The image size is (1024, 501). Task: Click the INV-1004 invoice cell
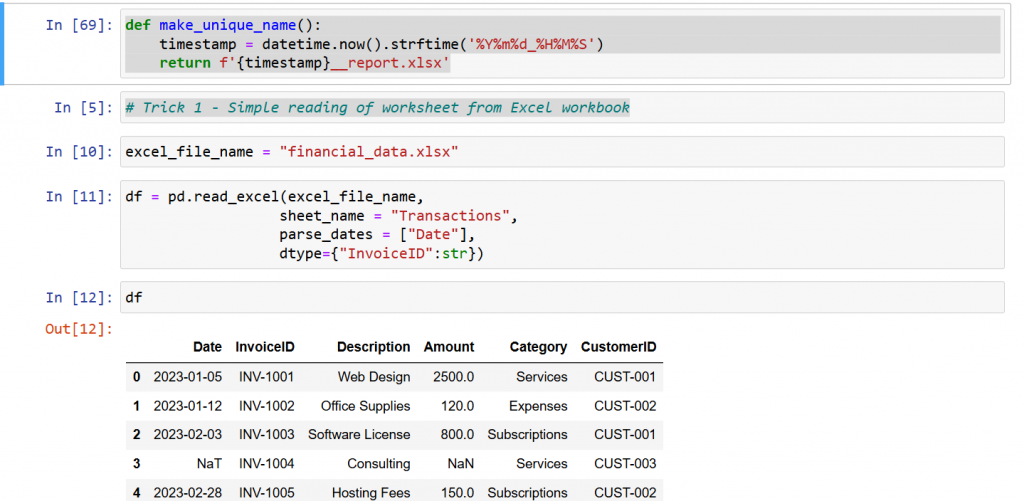point(266,464)
